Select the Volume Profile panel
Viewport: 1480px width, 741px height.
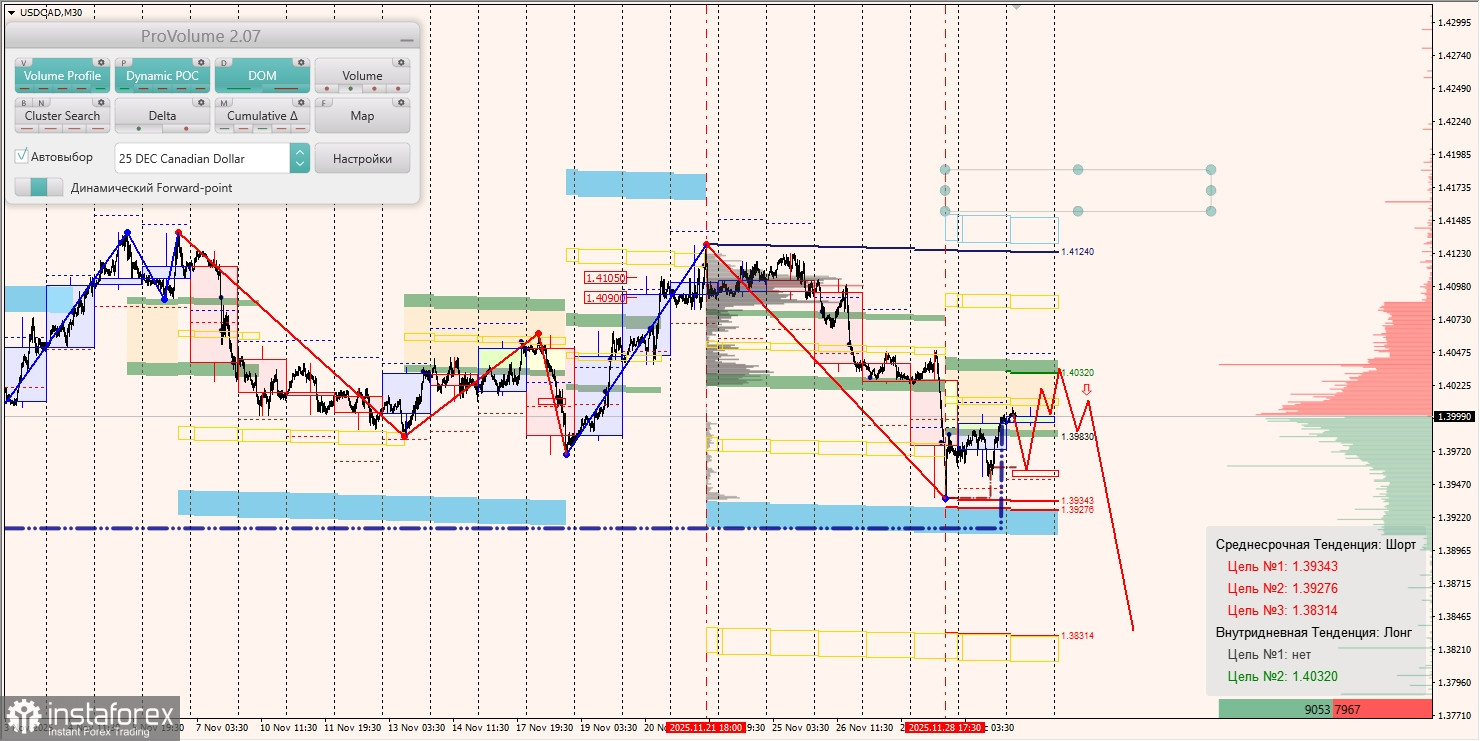tap(61, 75)
